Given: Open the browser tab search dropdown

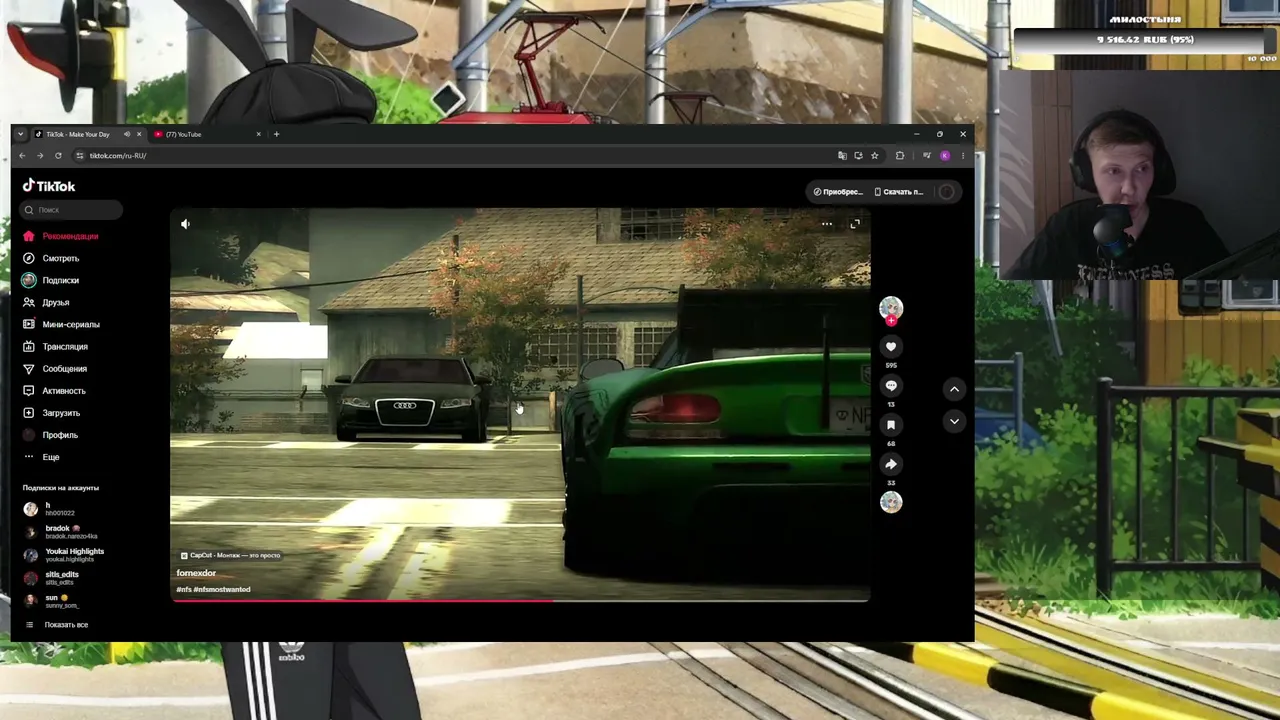Looking at the screenshot, I should tap(20, 134).
